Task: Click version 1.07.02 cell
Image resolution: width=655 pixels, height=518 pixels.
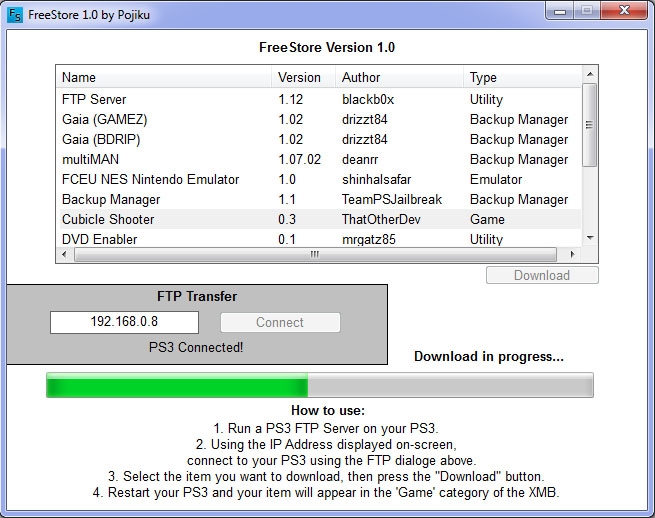Action: pyautogui.click(x=300, y=160)
